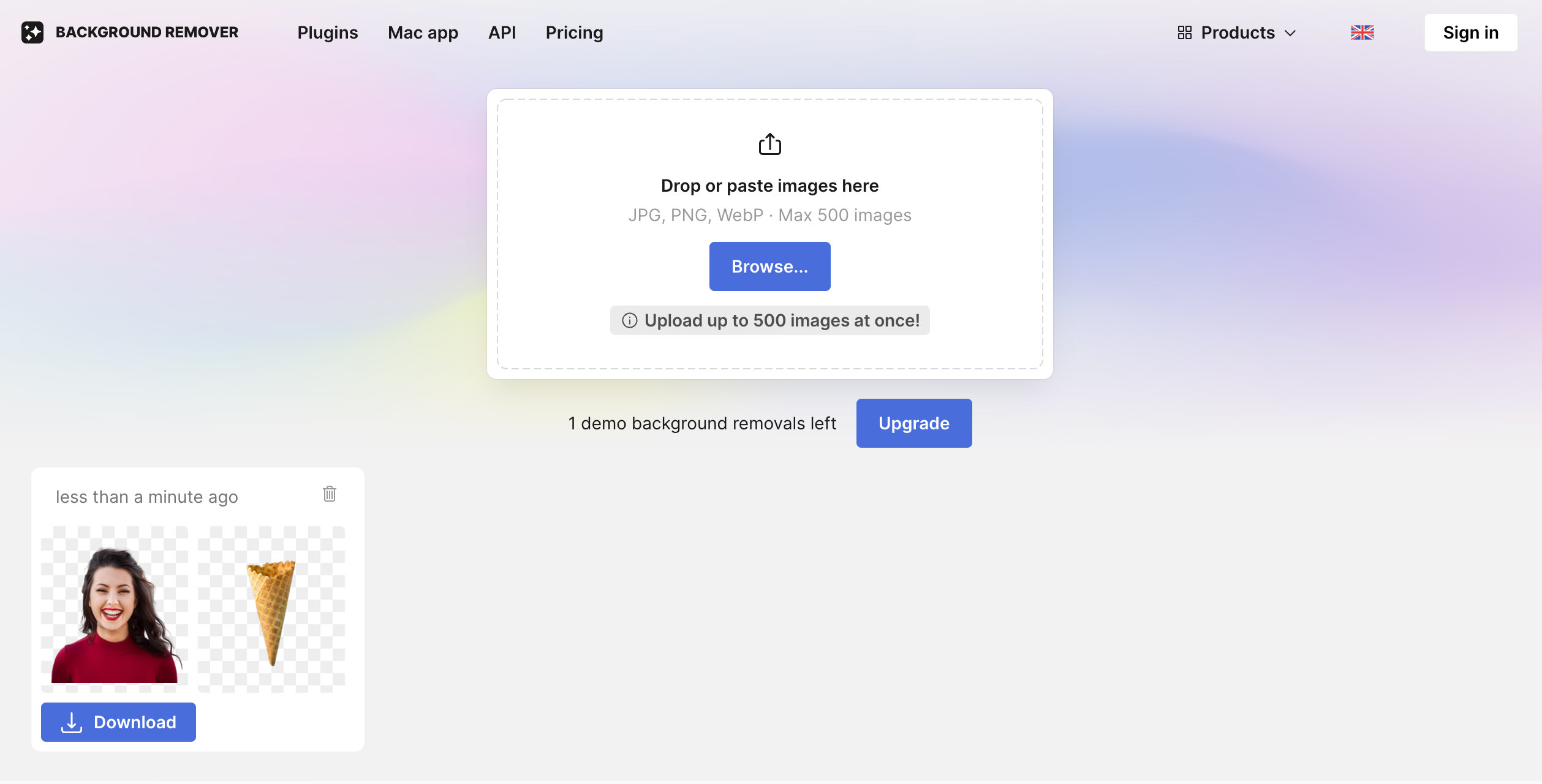Screen dimensions: 1542x784
Task: Click the Products grid icon
Action: click(x=1184, y=32)
